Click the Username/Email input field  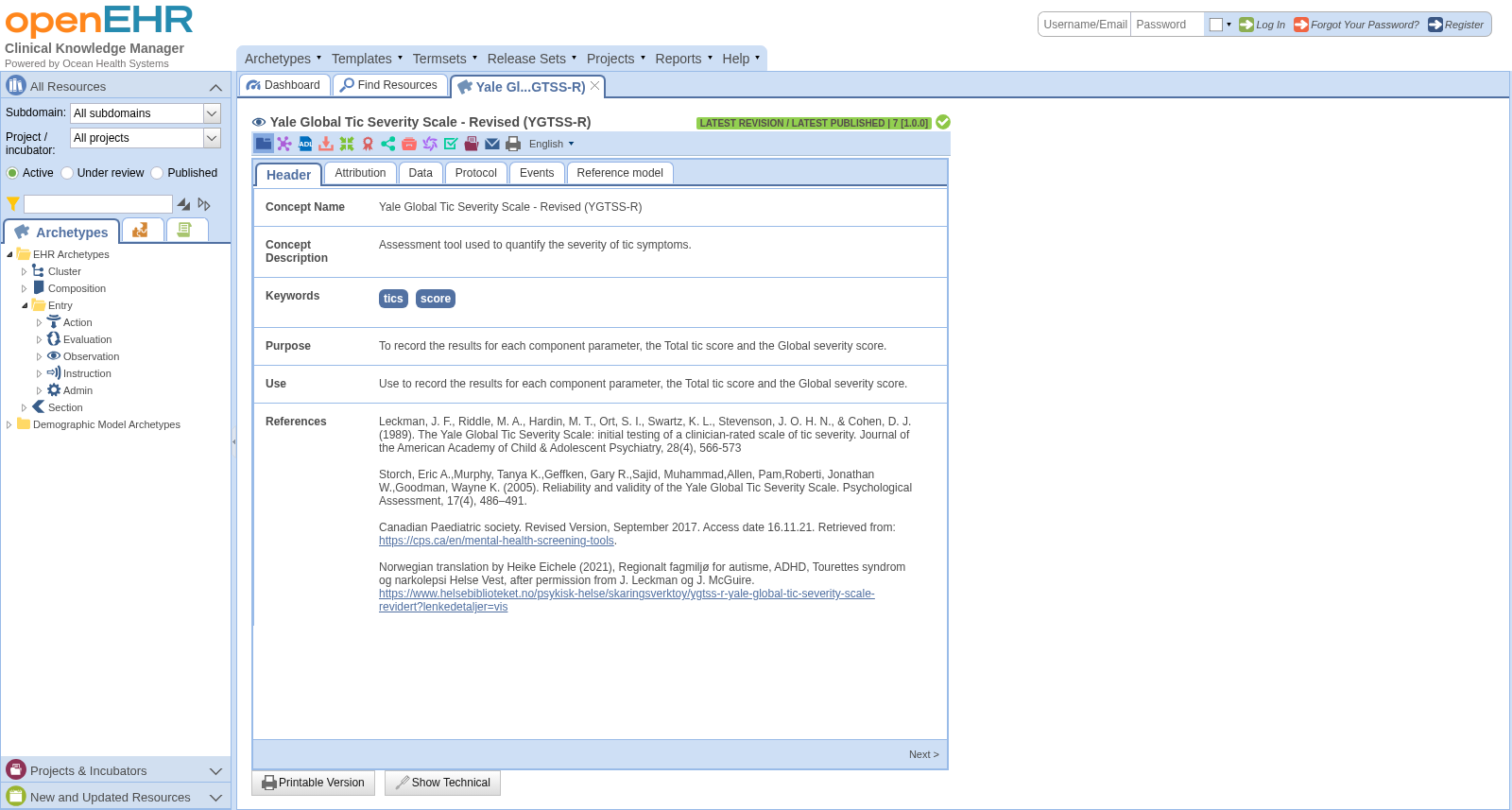1085,25
